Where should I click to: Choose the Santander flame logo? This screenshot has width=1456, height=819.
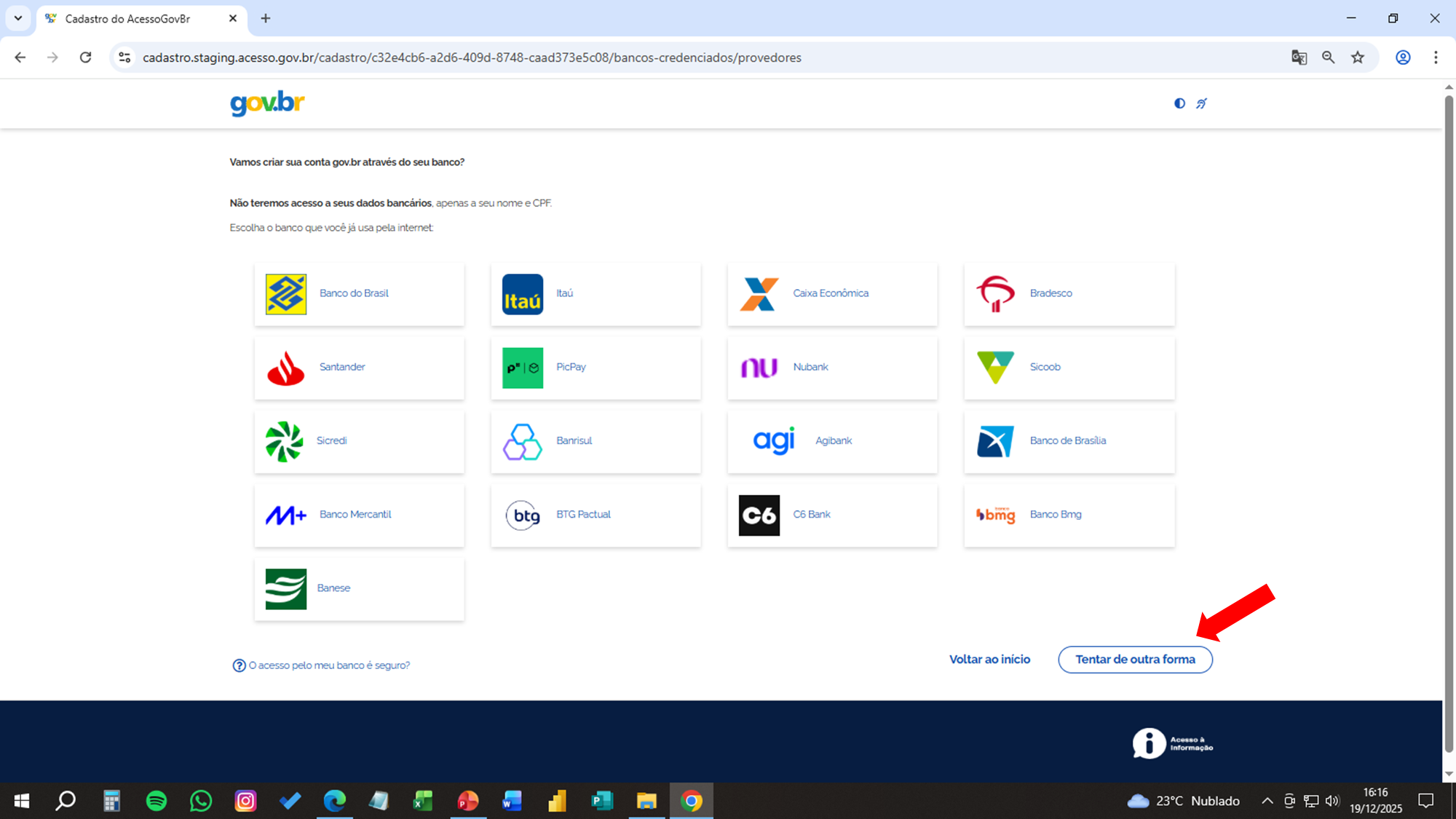point(286,368)
